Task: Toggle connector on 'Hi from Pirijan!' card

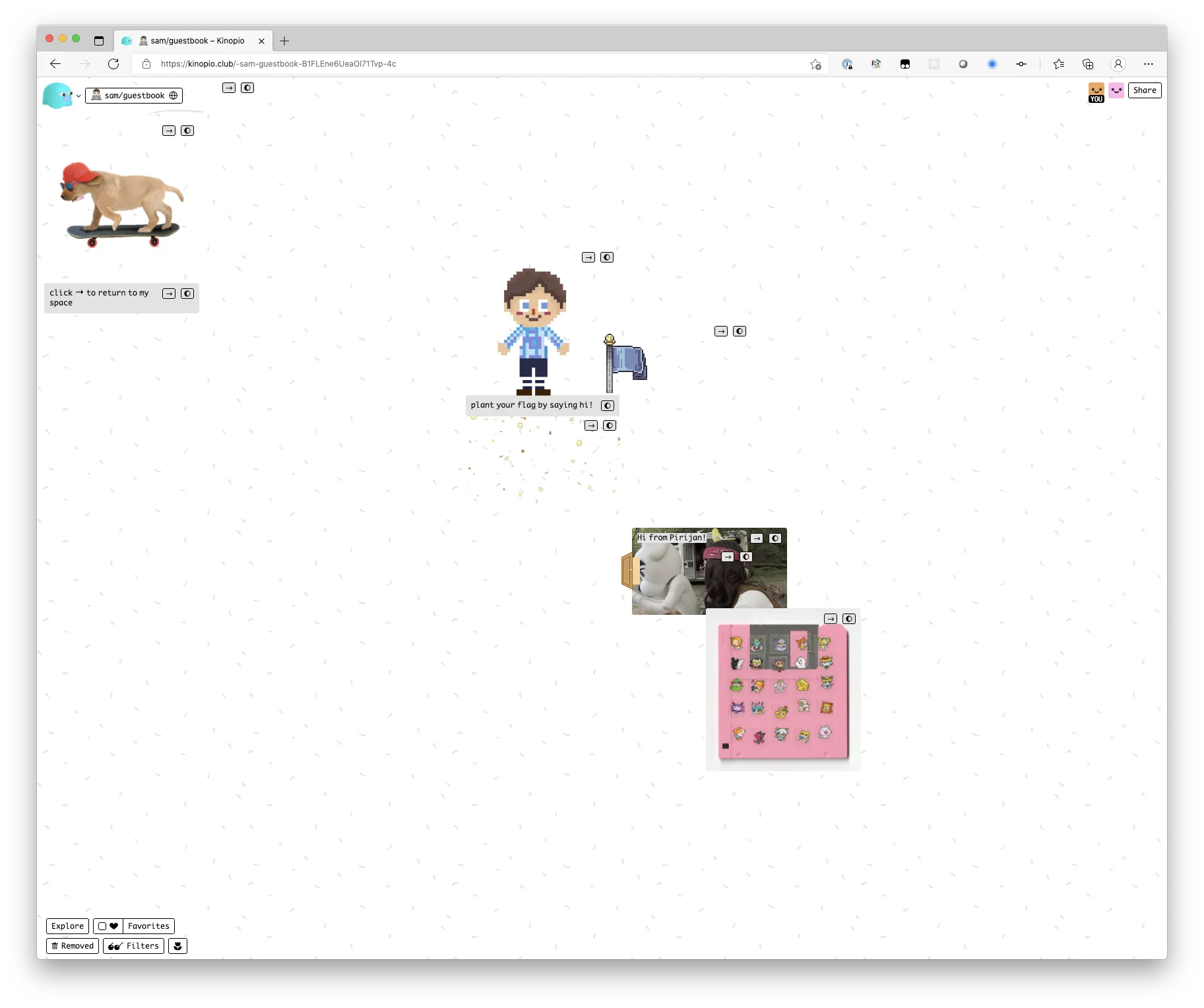Action: pyautogui.click(x=775, y=538)
